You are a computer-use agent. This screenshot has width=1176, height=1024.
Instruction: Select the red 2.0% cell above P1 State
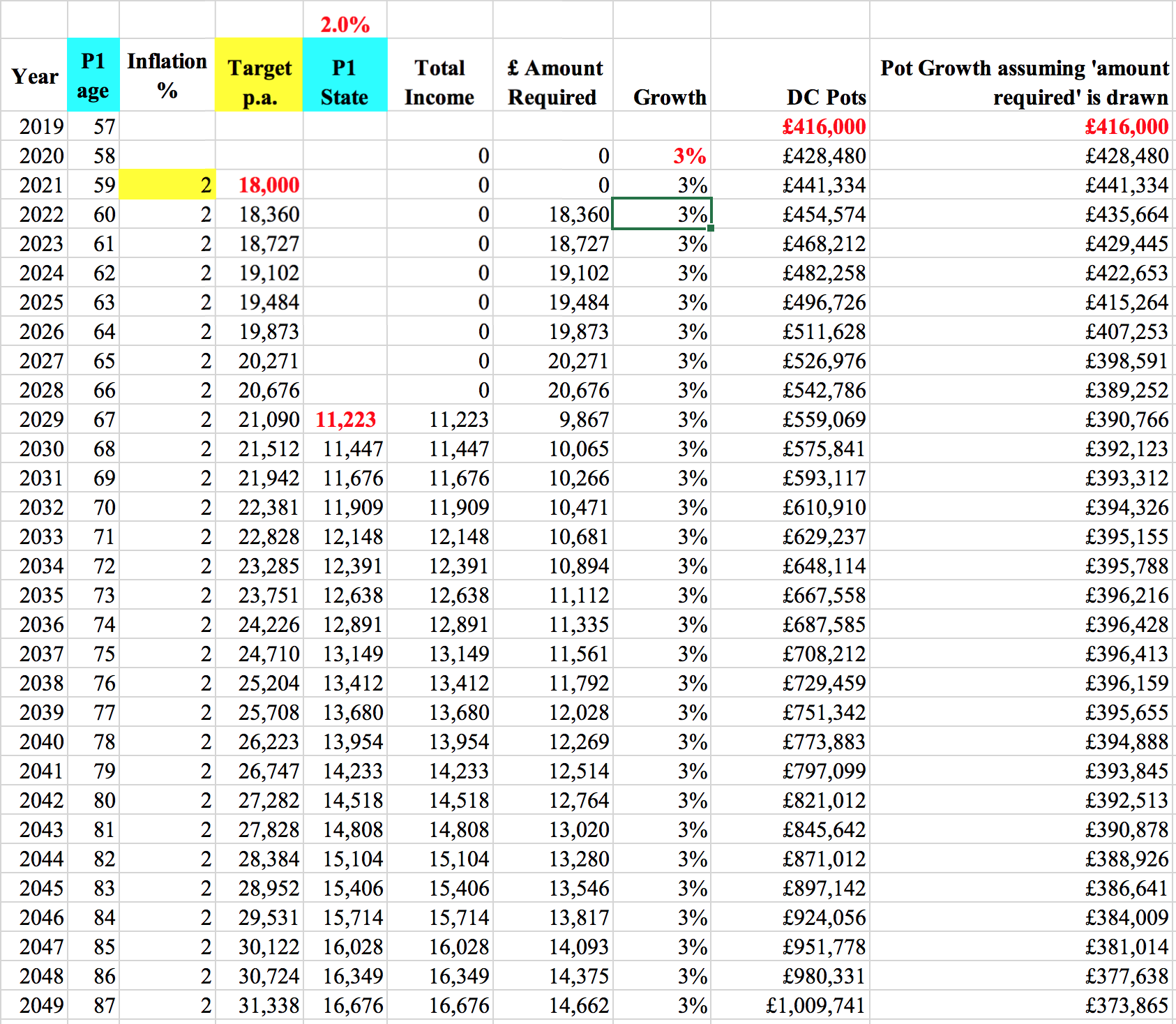(x=345, y=24)
